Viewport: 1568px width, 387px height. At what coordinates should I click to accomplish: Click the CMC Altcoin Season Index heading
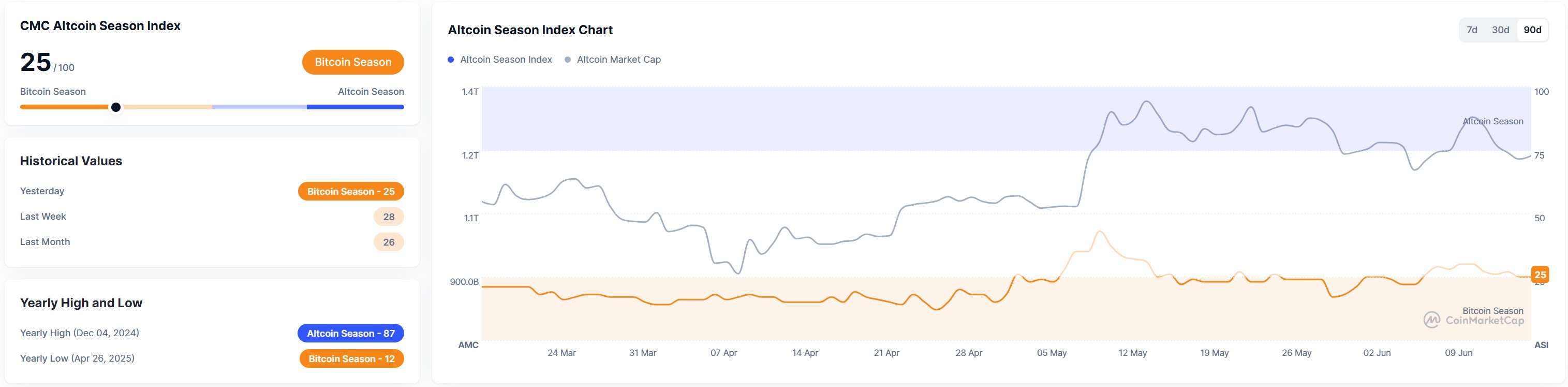(x=100, y=25)
